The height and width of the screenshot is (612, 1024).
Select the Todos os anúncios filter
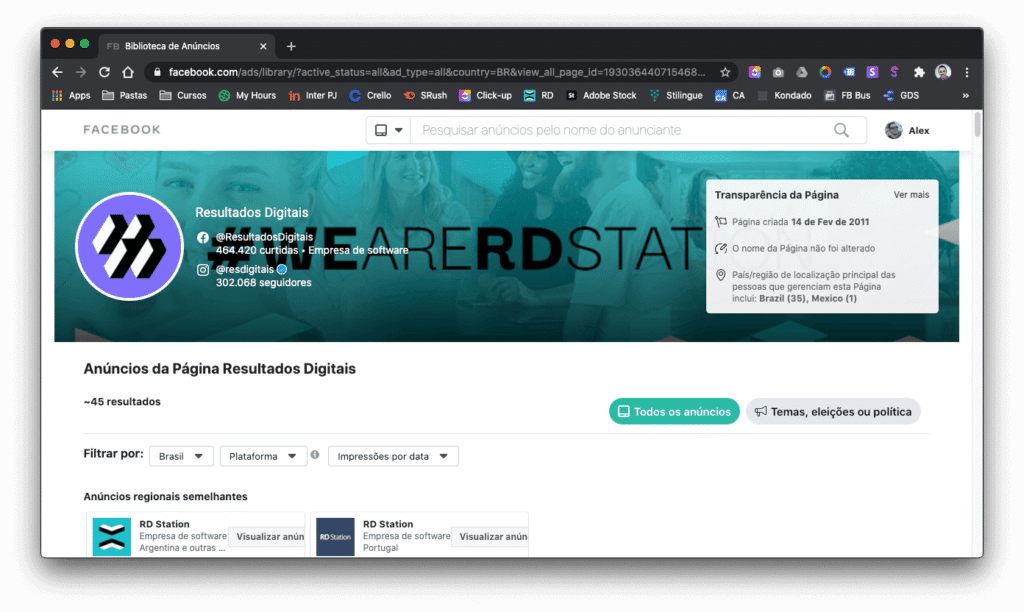click(x=674, y=411)
